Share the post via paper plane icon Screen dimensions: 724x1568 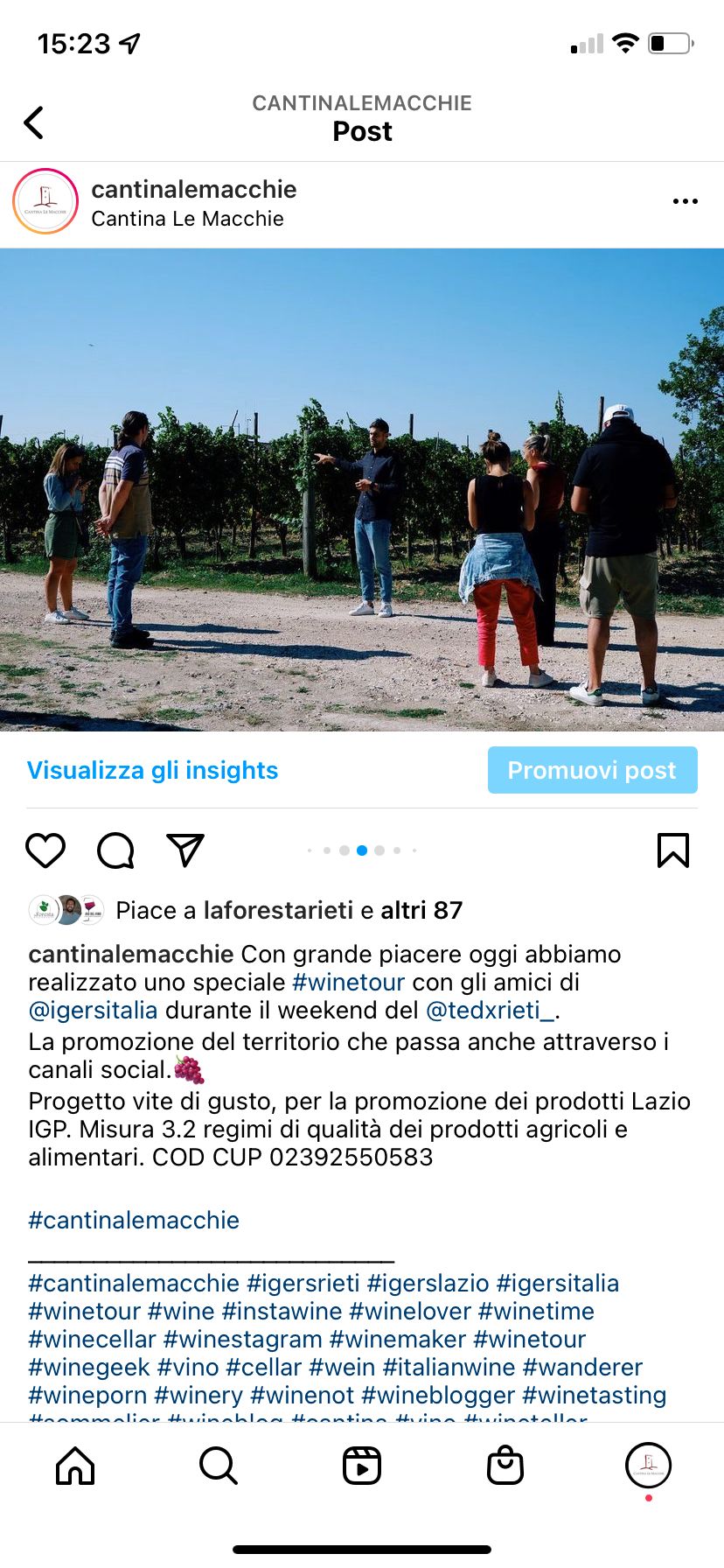coord(185,850)
